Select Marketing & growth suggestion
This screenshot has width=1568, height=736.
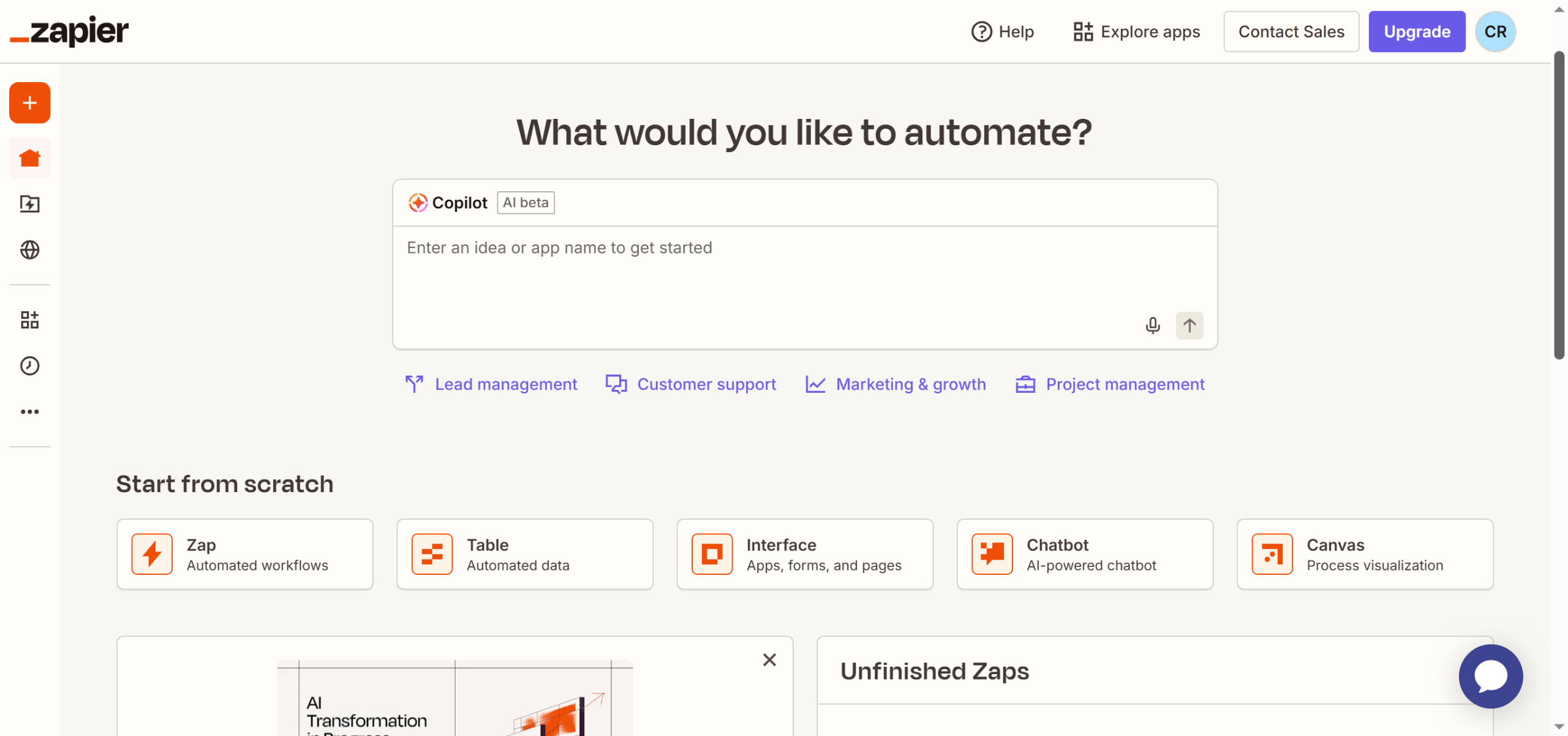tap(895, 384)
